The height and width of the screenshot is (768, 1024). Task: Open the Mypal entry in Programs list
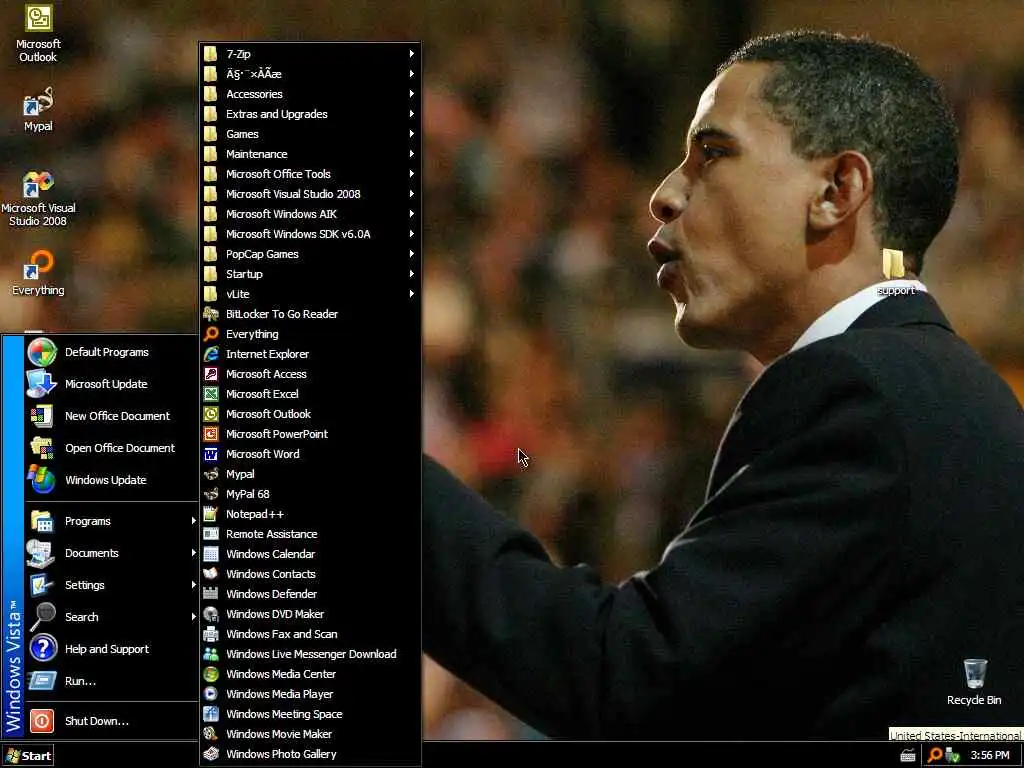click(310, 474)
